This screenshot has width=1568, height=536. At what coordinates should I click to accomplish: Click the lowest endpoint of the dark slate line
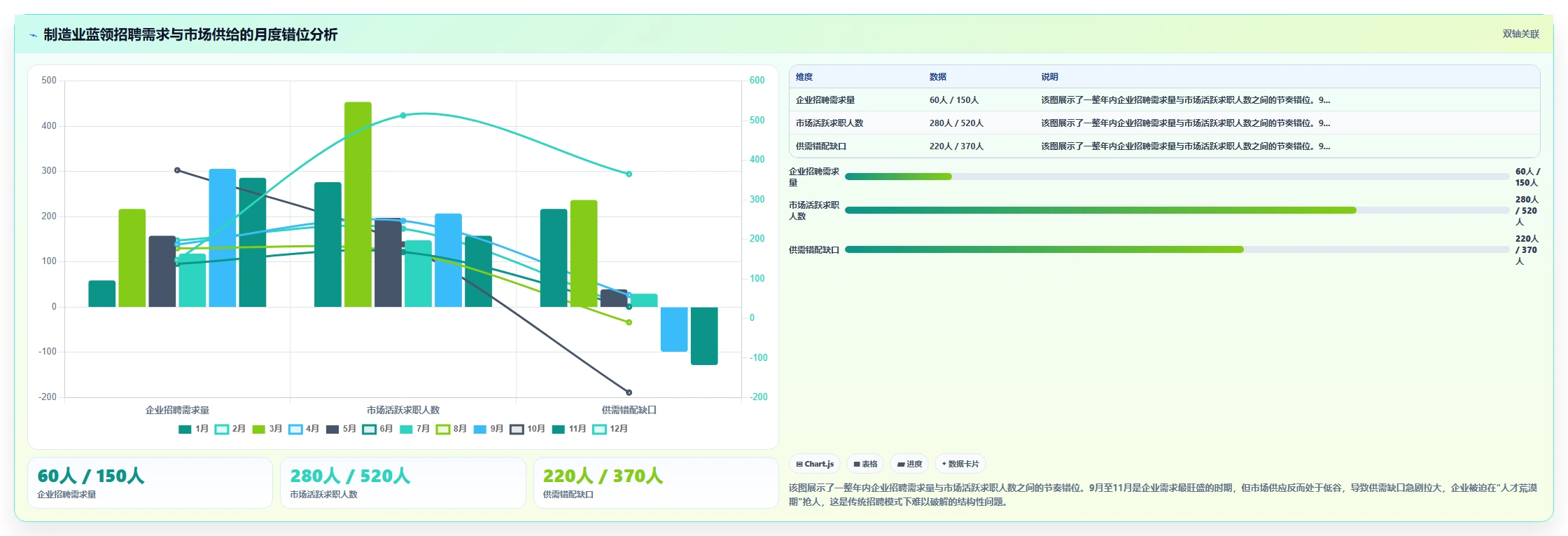point(629,392)
